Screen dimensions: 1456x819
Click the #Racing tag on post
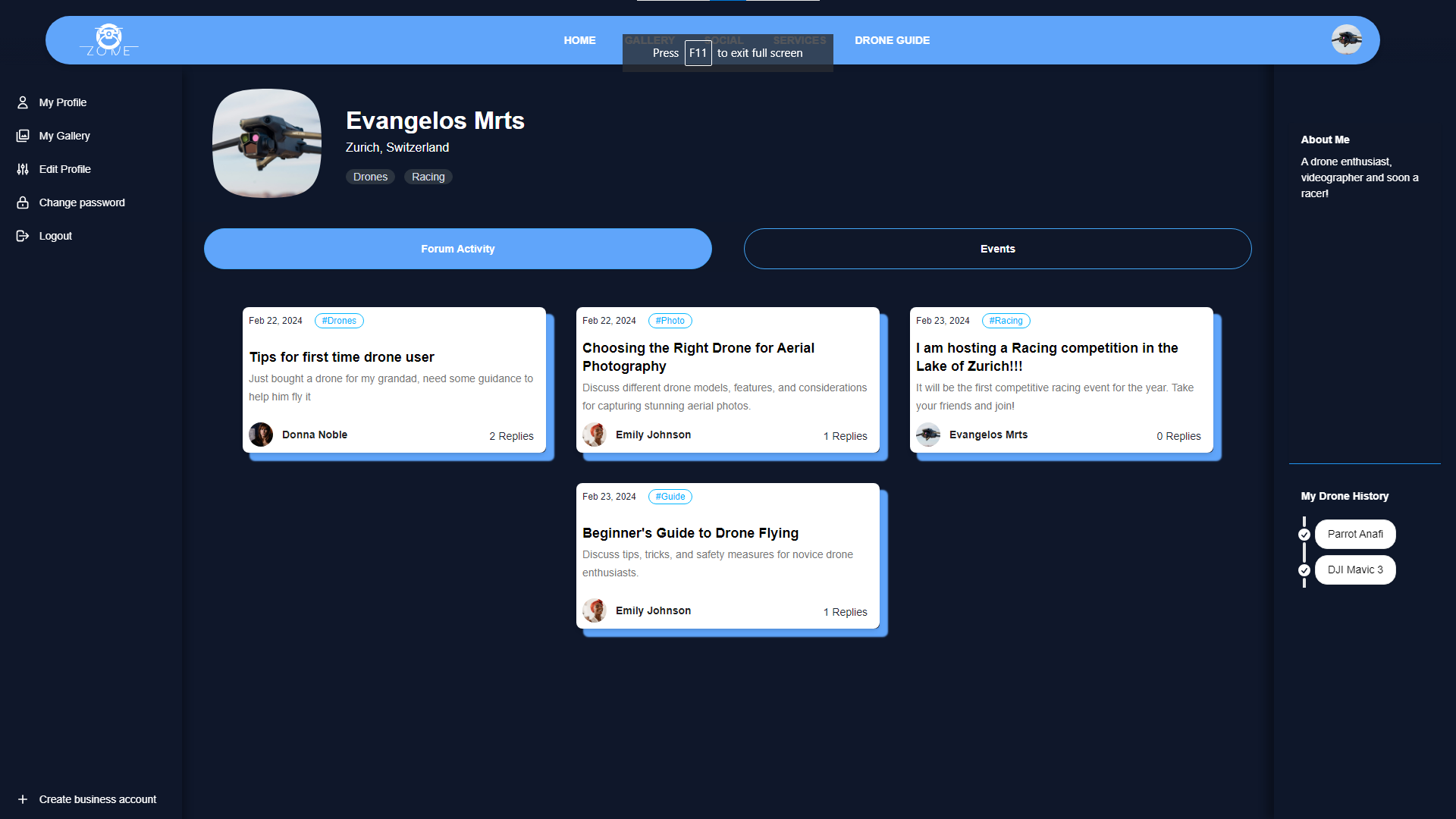pos(1006,321)
